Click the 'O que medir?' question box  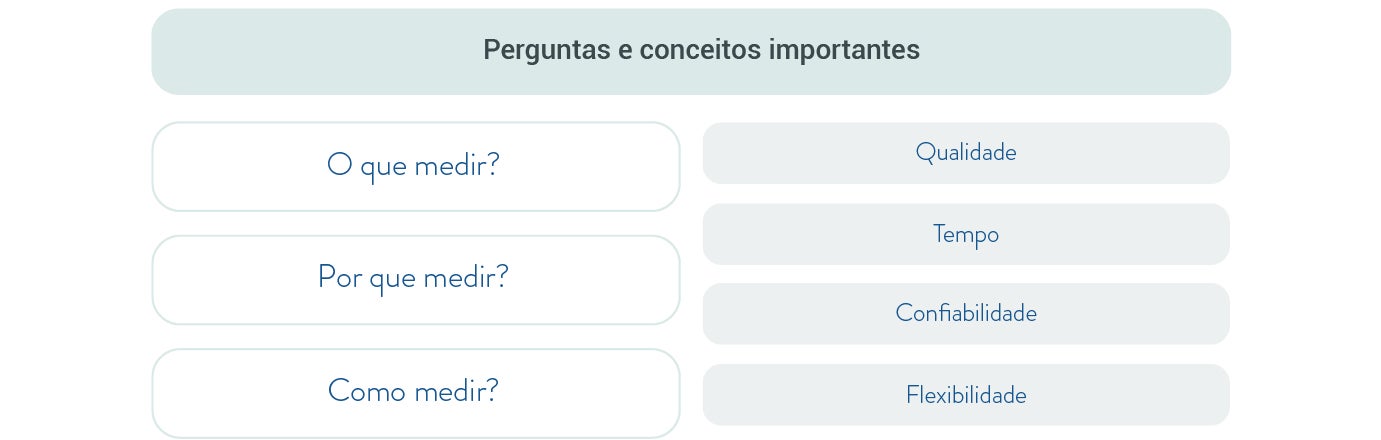pyautogui.click(x=415, y=166)
